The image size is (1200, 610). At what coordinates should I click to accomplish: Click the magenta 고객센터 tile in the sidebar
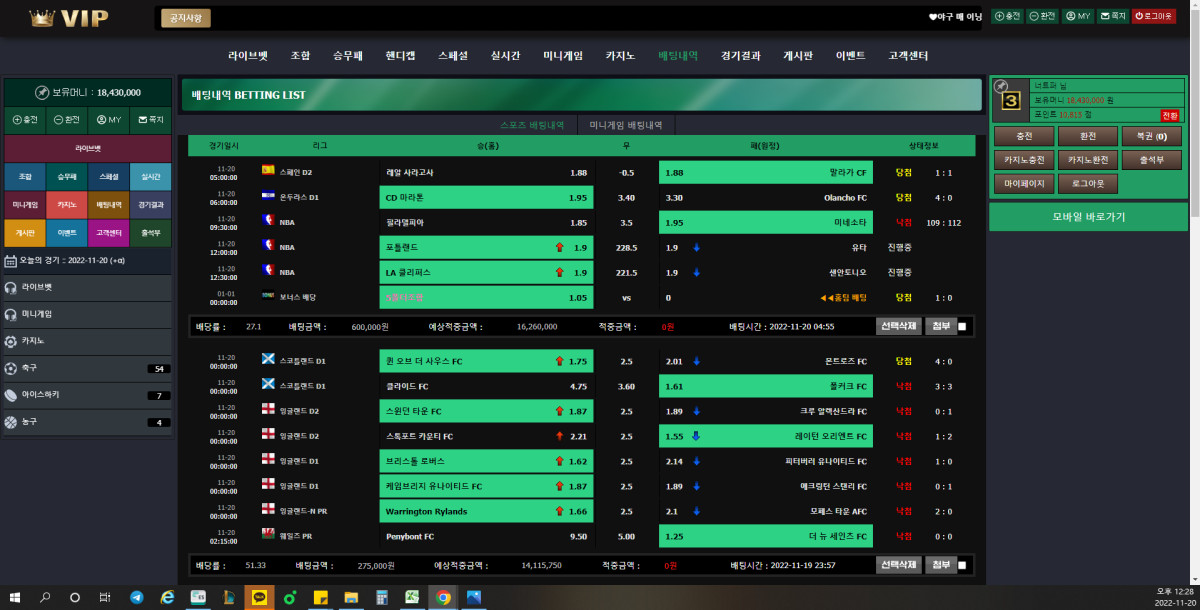click(108, 233)
